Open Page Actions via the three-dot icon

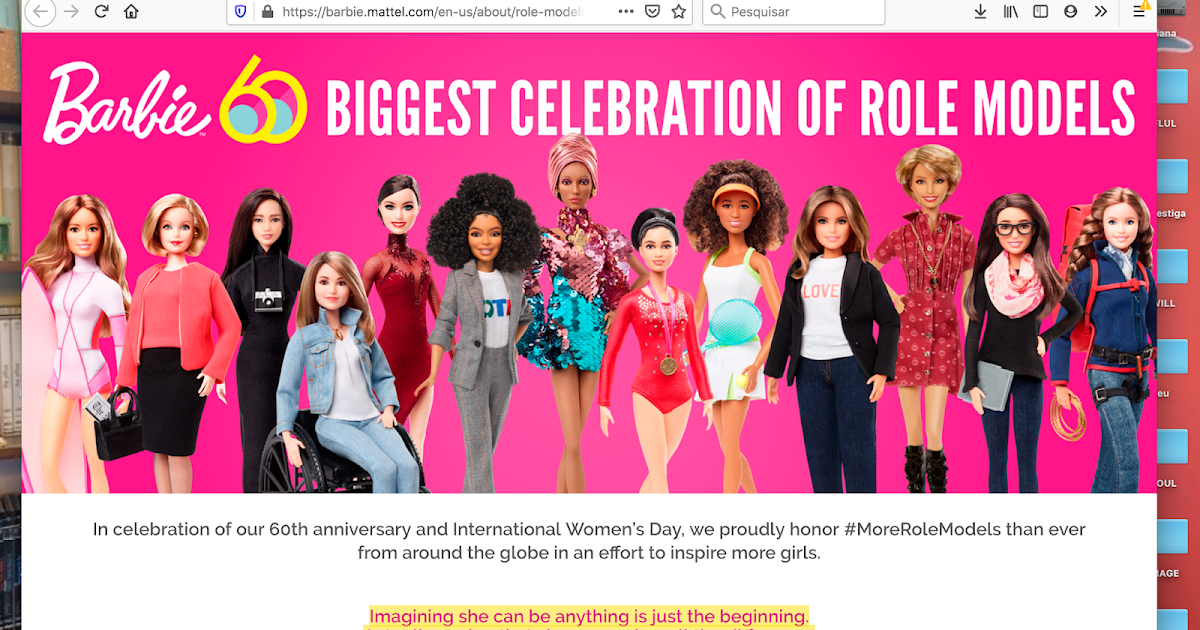(x=626, y=13)
